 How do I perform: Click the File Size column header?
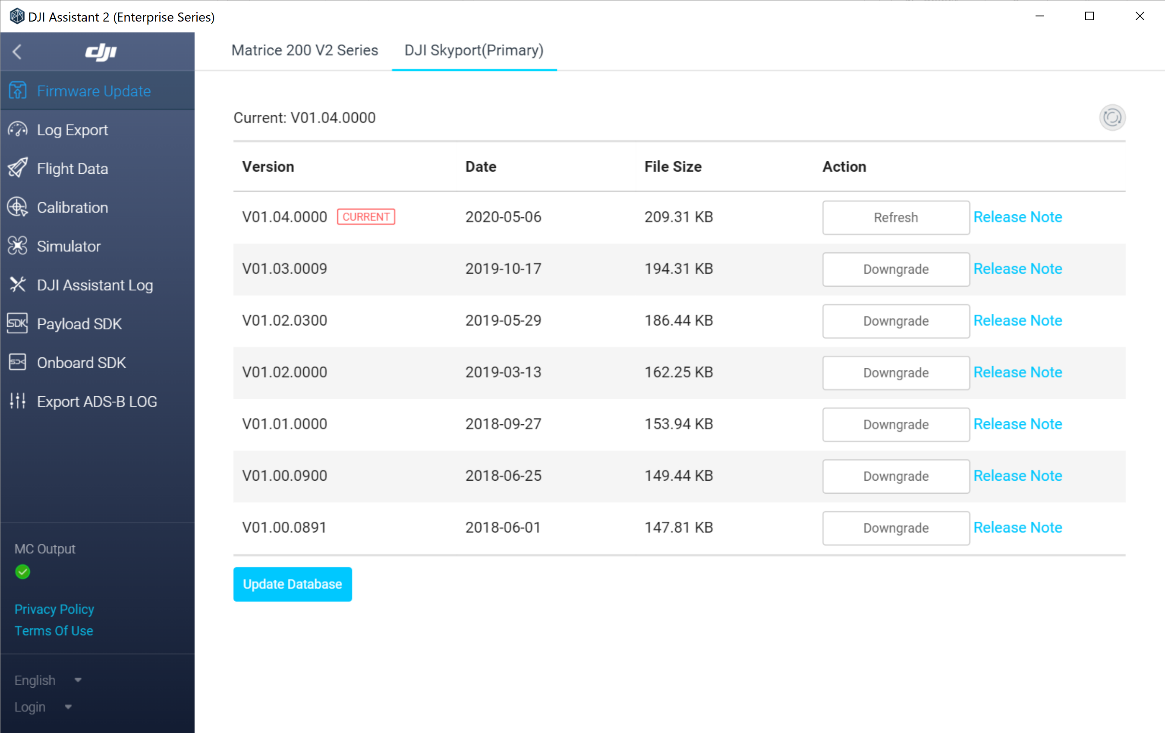point(673,166)
